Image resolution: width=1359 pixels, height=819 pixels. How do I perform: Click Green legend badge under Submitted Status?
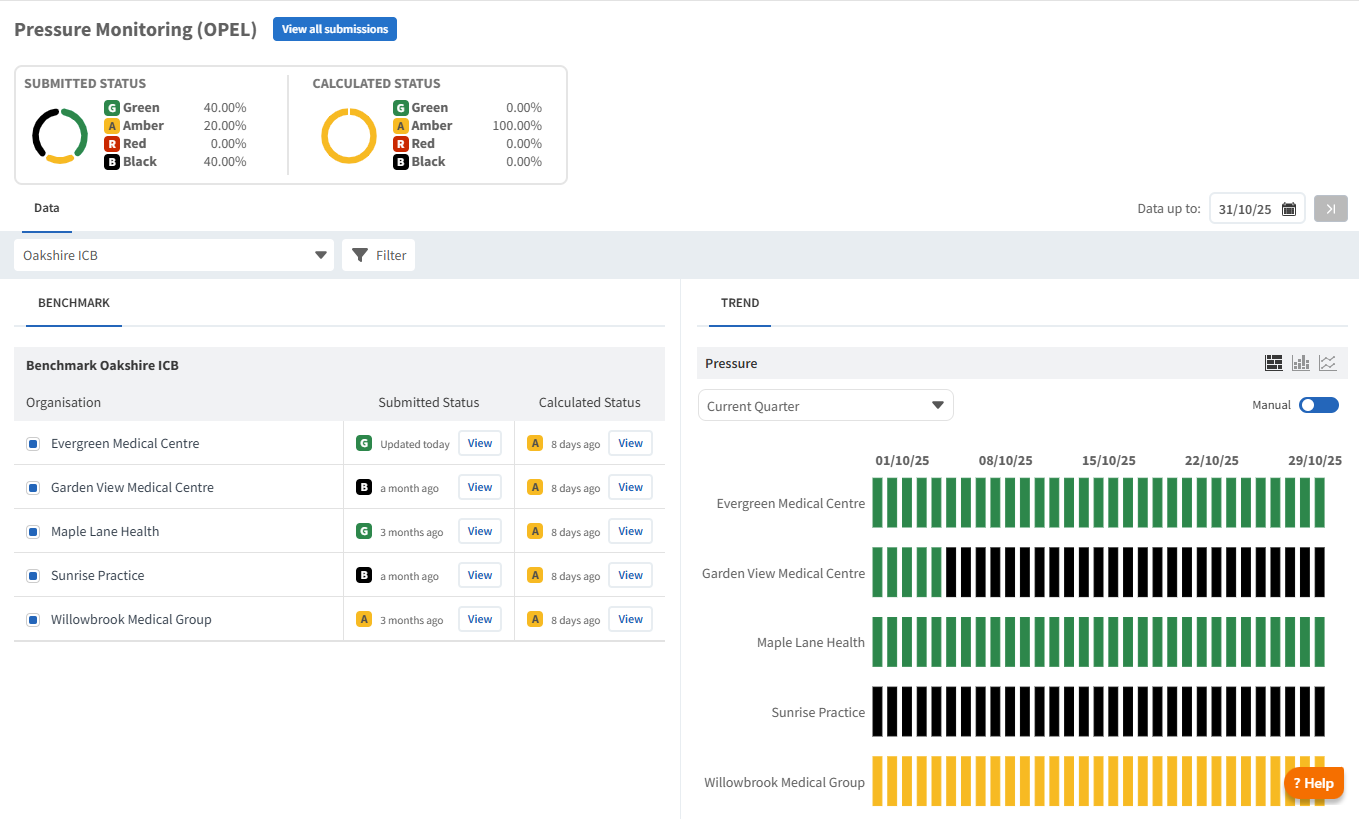[x=112, y=107]
